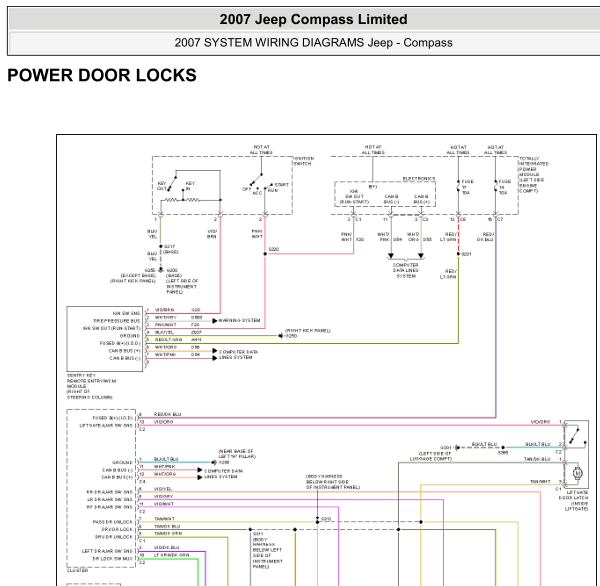The image size is (600, 586).
Task: Click the 'TIRE PRESSURE BUS' pin label
Action: 117,321
